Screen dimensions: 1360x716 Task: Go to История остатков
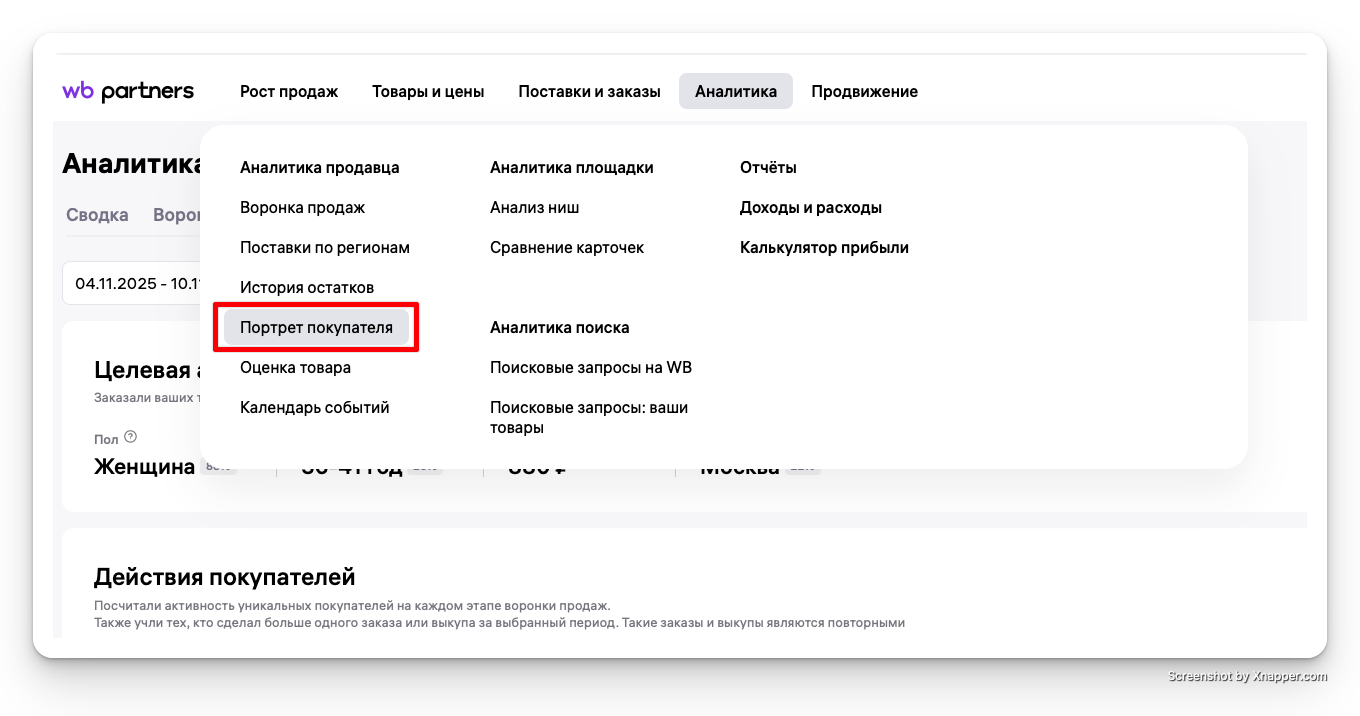point(307,288)
